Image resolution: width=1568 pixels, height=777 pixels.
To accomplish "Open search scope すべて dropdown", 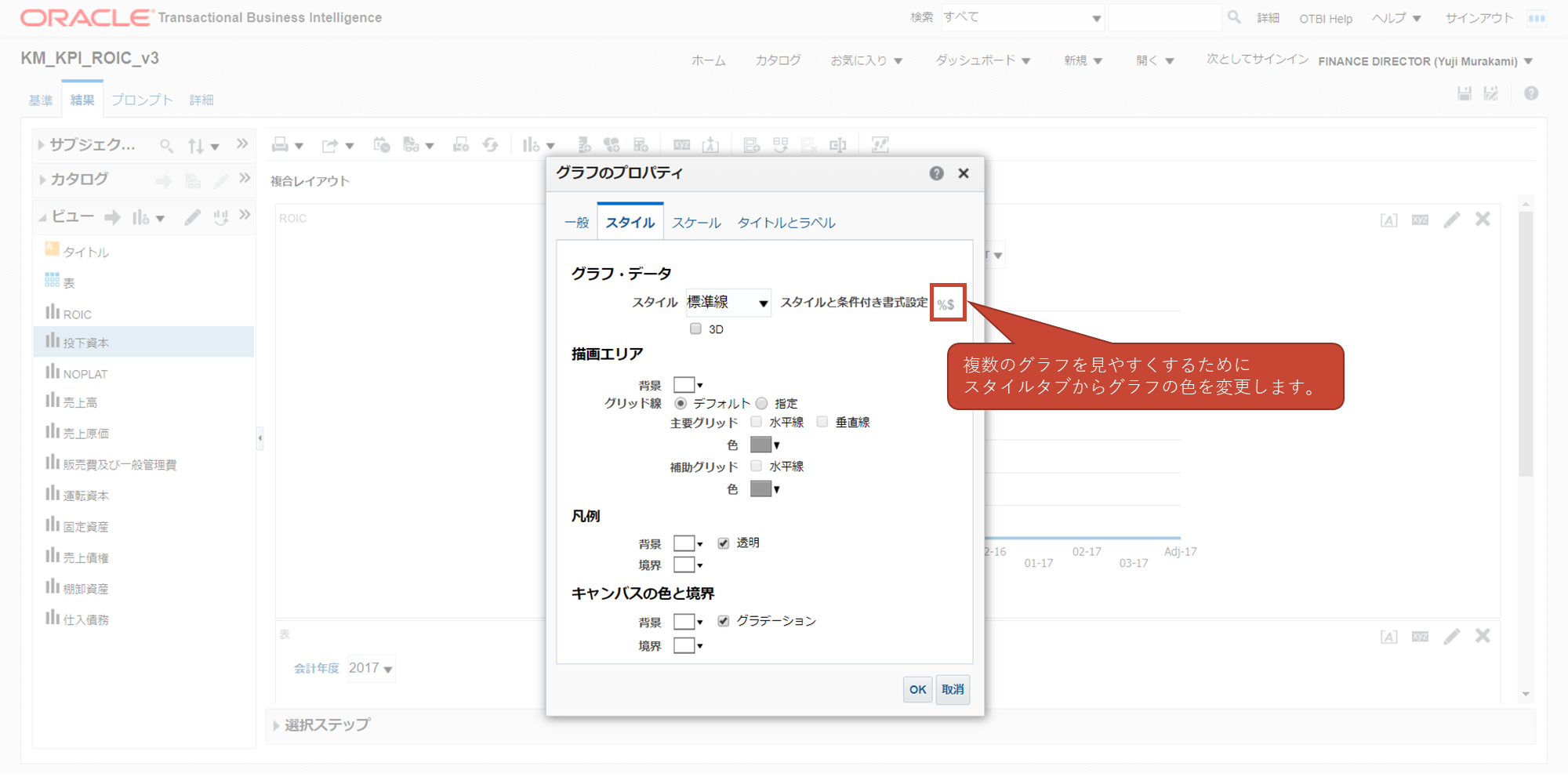I will pyautogui.click(x=1022, y=17).
